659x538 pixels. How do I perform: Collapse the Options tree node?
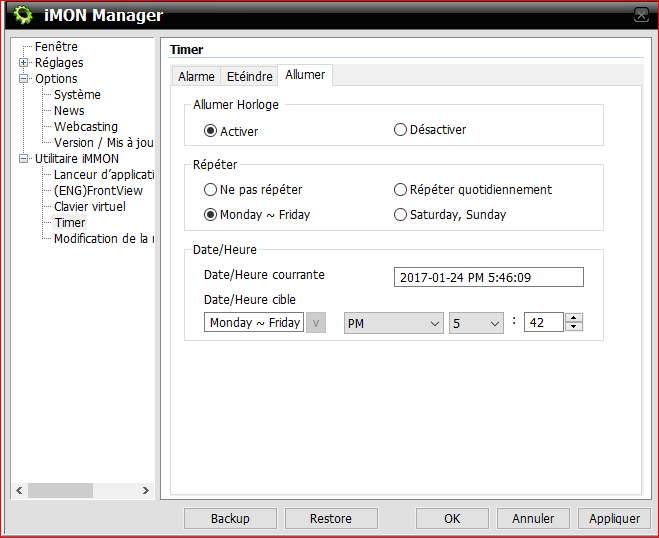[x=24, y=79]
